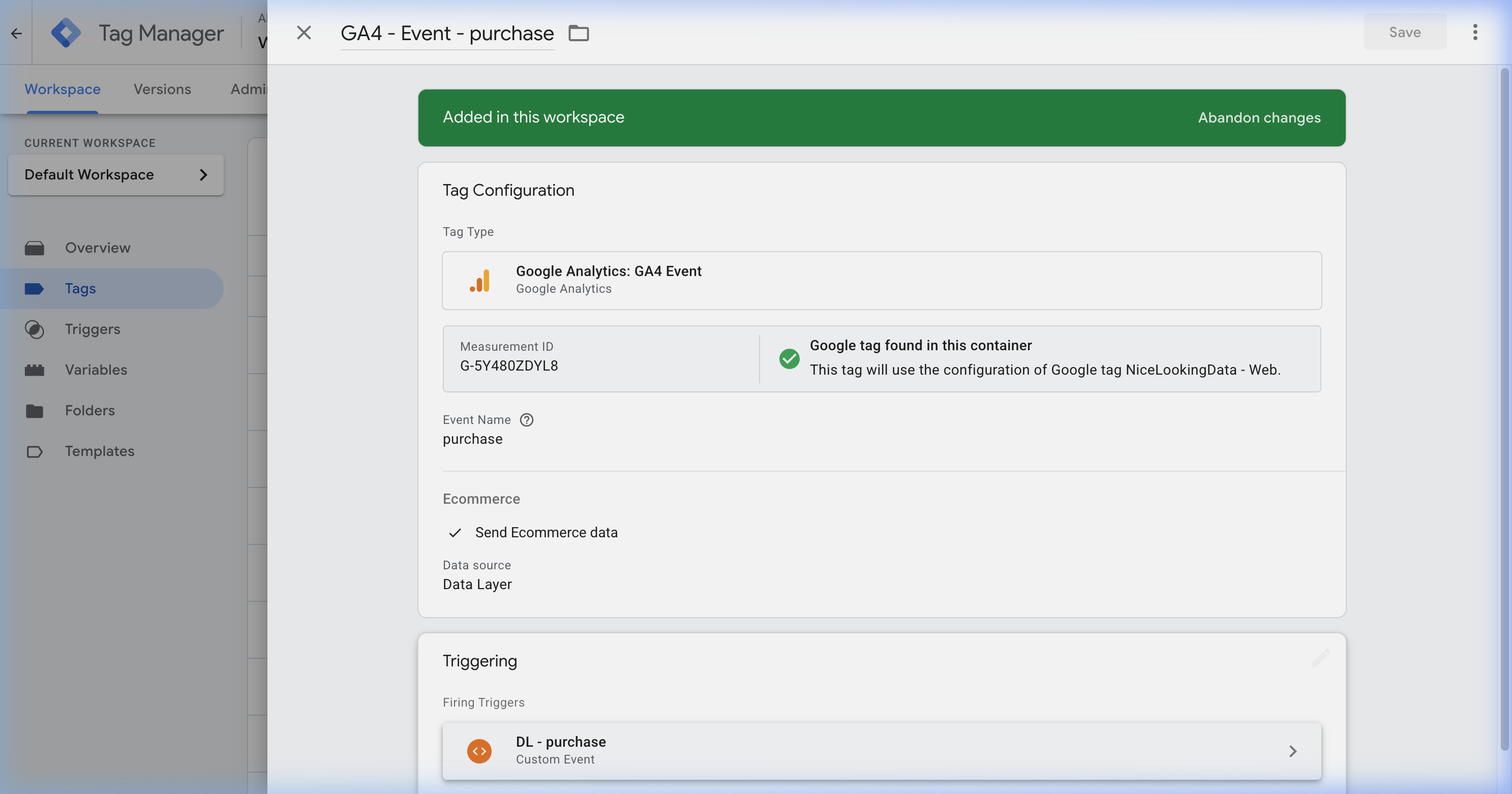Click the Google Analytics GA4 Event tag type icon
This screenshot has height=794, width=1512.
(479, 281)
